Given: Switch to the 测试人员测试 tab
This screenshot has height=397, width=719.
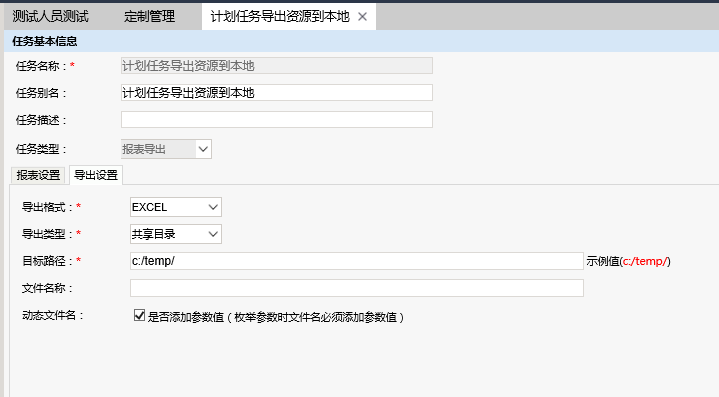Looking at the screenshot, I should tap(50, 17).
